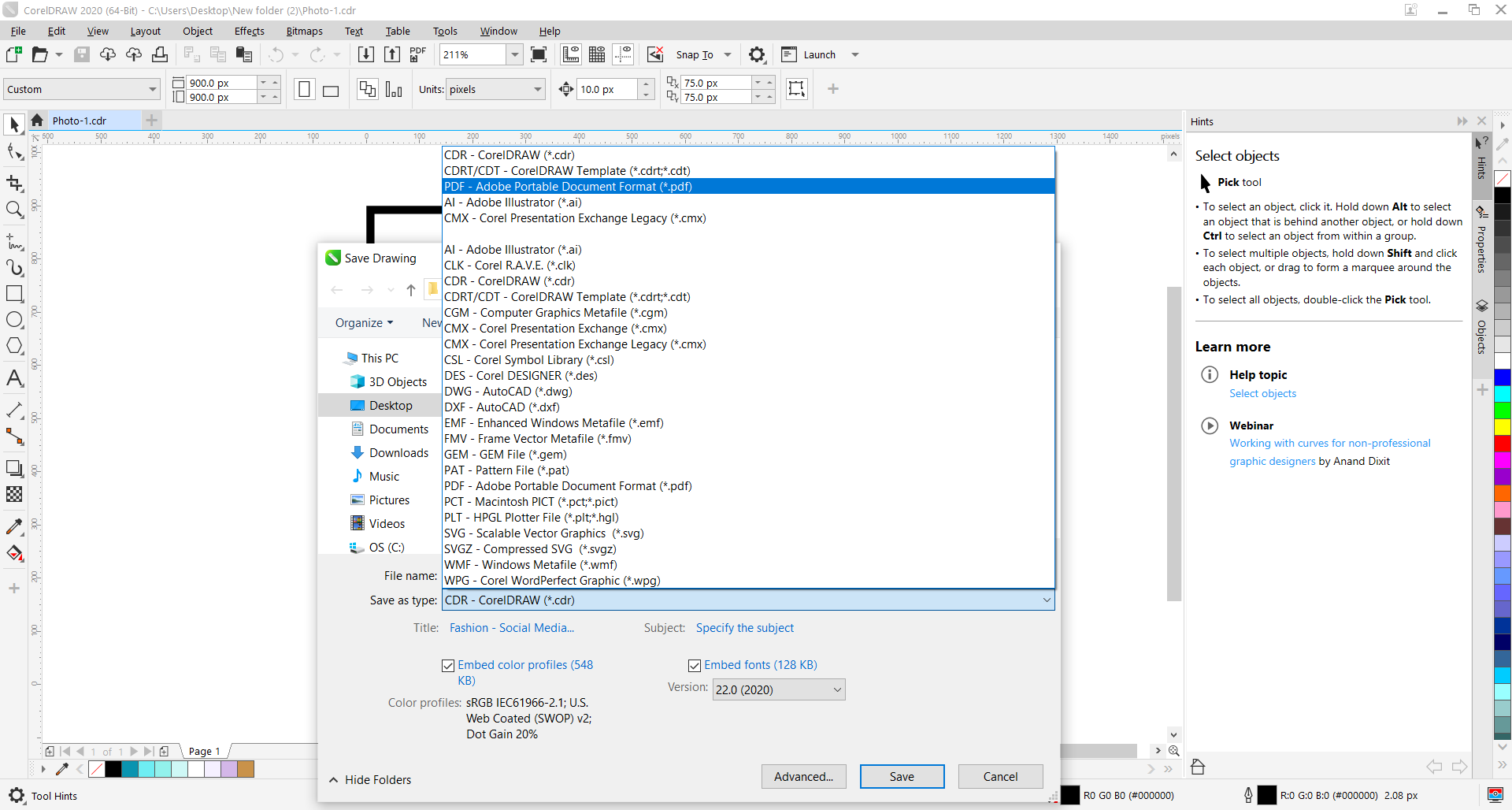Pick the Ellipse tool
Viewport: 1512px width, 810px height.
click(x=14, y=320)
